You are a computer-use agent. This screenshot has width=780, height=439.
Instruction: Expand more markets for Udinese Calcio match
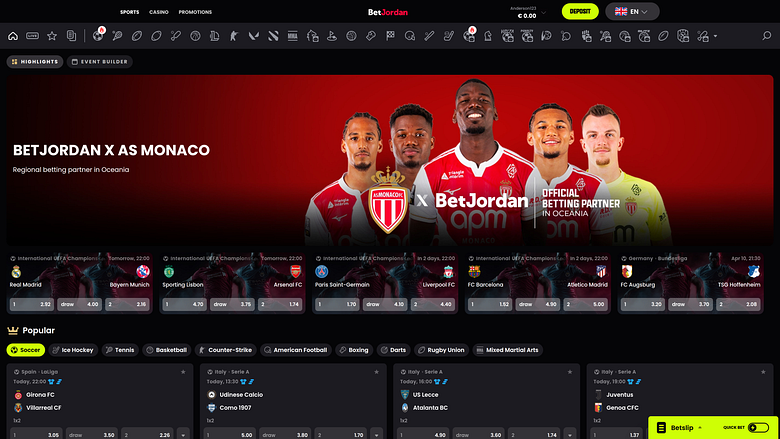point(377,435)
